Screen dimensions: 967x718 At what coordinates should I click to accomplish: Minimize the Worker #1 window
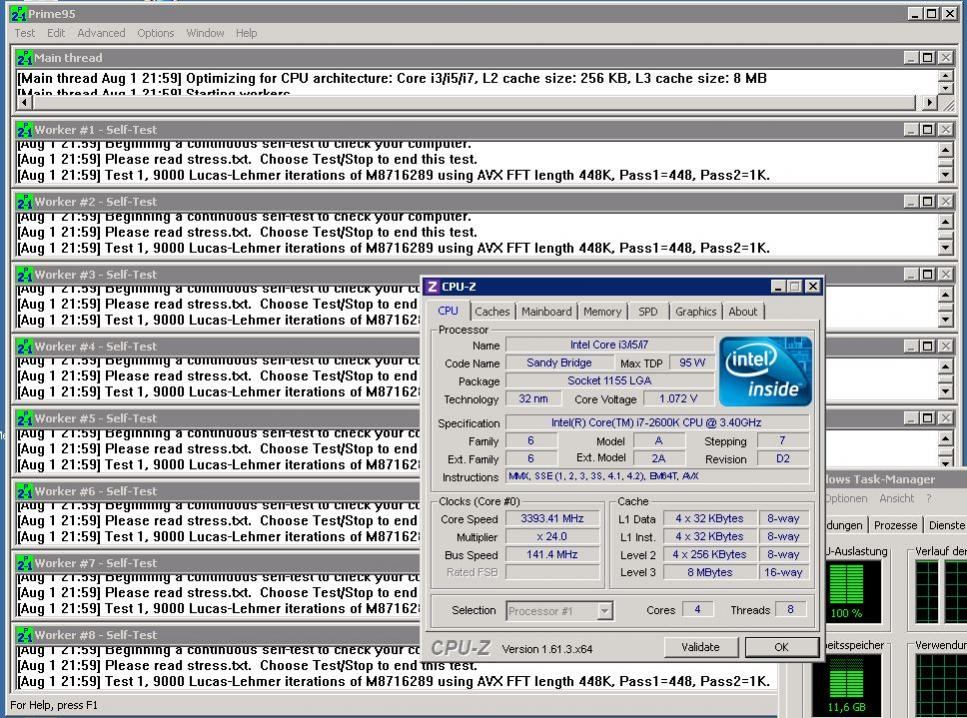click(x=911, y=130)
